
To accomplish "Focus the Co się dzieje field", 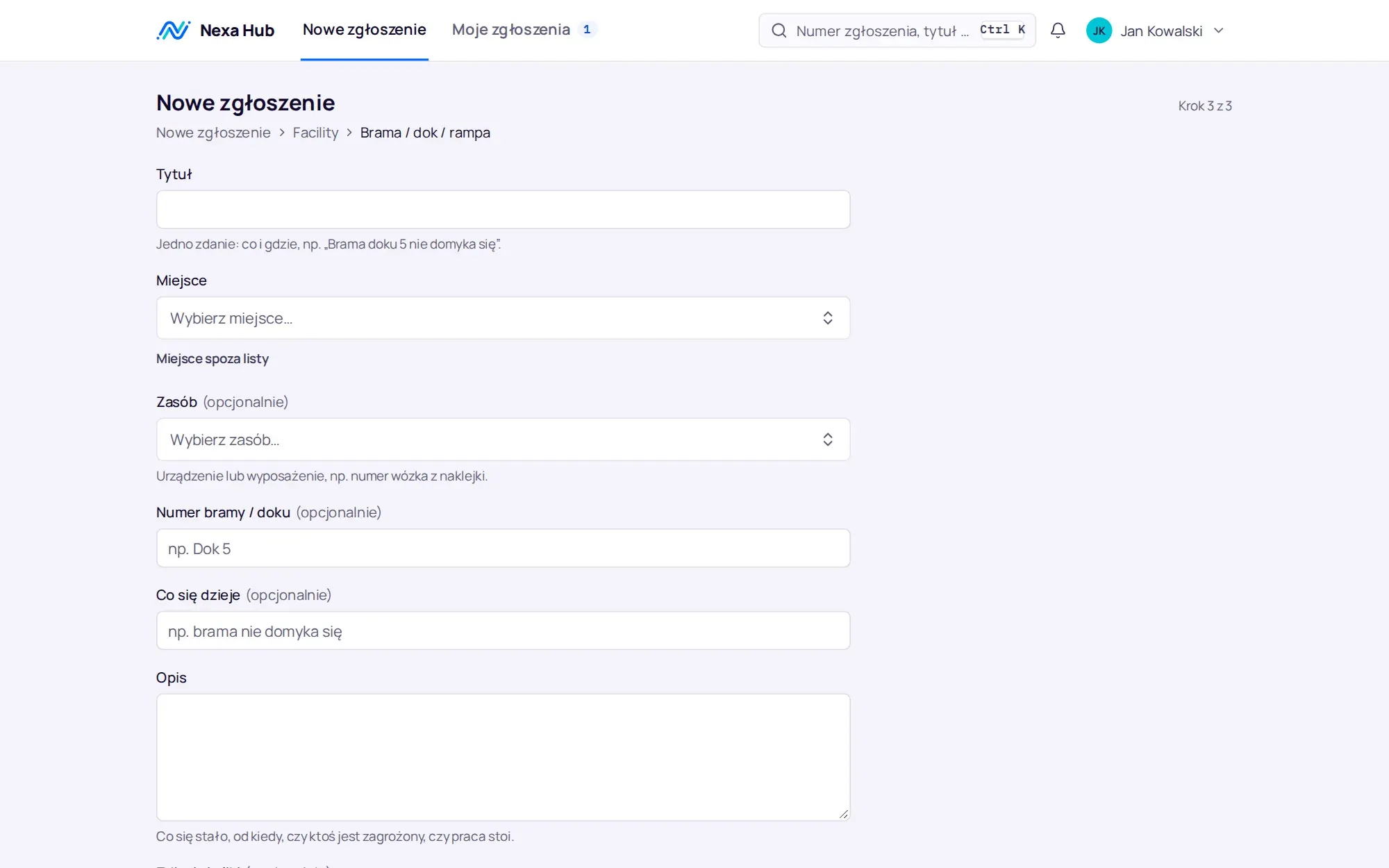I will point(503,631).
